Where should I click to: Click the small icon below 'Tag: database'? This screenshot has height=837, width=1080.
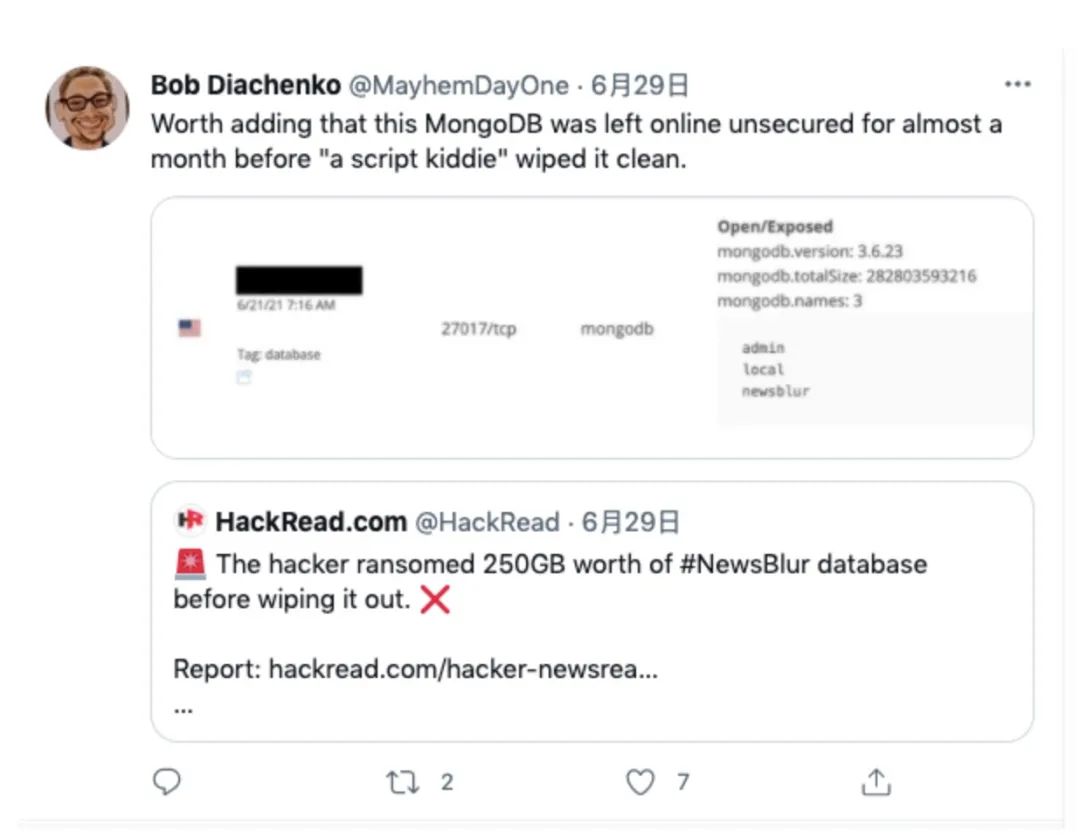pyautogui.click(x=245, y=377)
